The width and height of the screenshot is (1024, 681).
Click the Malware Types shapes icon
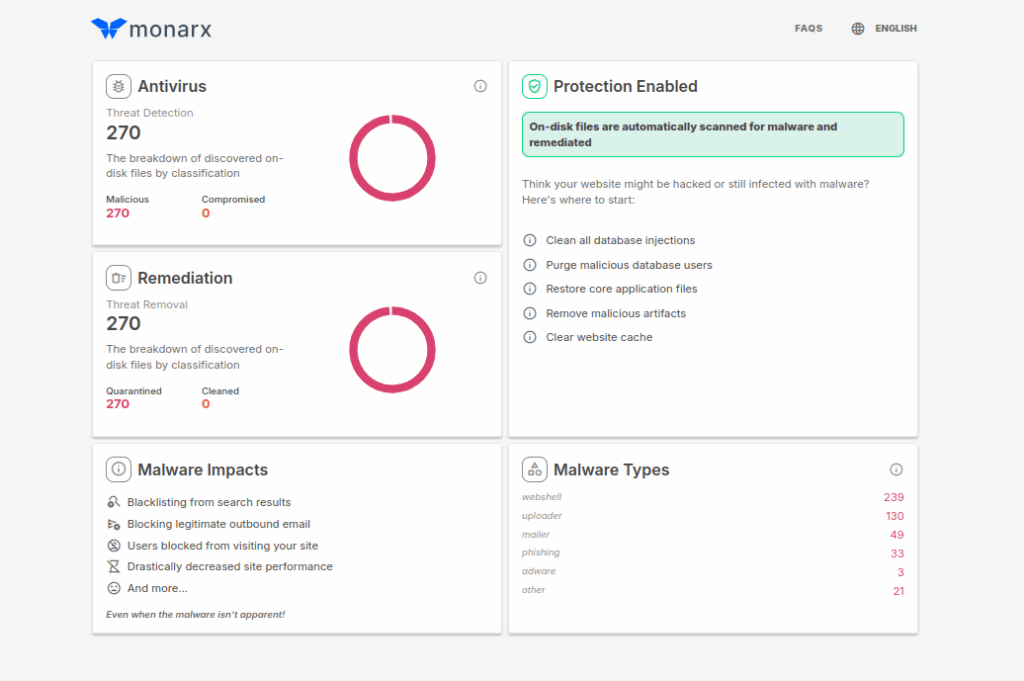pyautogui.click(x=534, y=470)
